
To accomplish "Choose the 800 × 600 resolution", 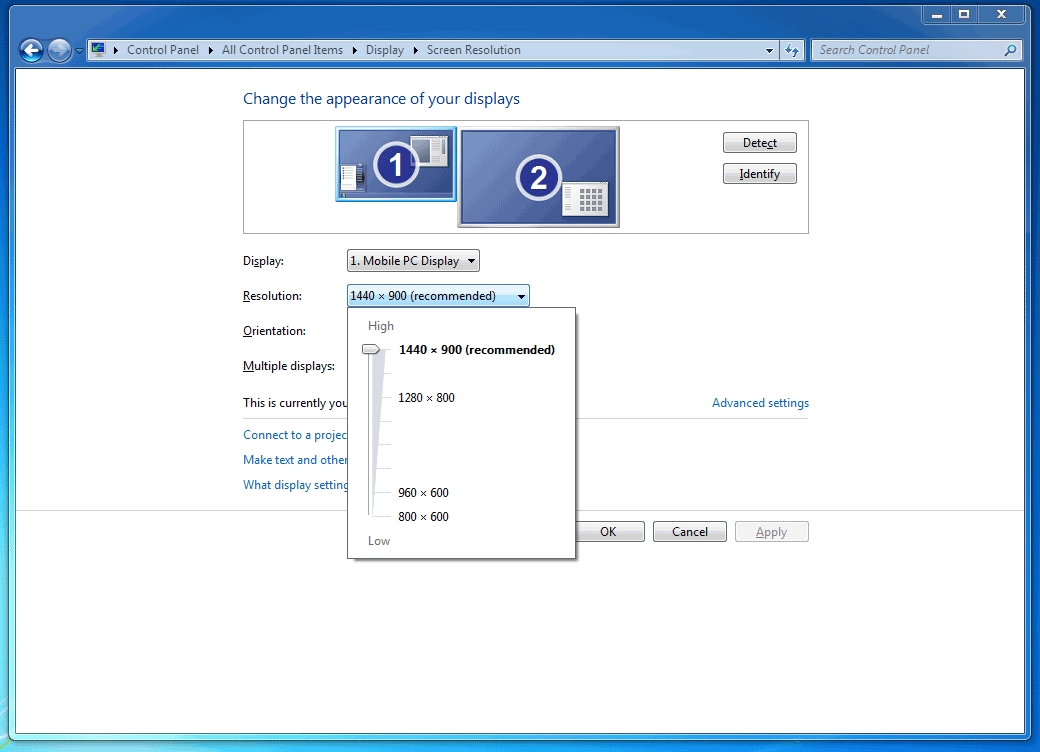I will pos(423,517).
